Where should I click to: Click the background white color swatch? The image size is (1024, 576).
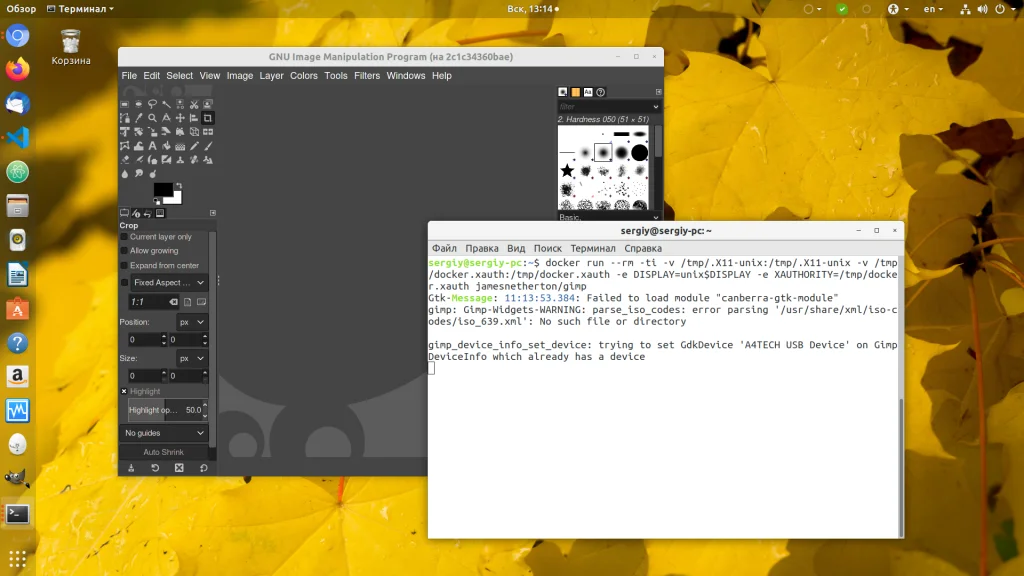click(x=174, y=198)
